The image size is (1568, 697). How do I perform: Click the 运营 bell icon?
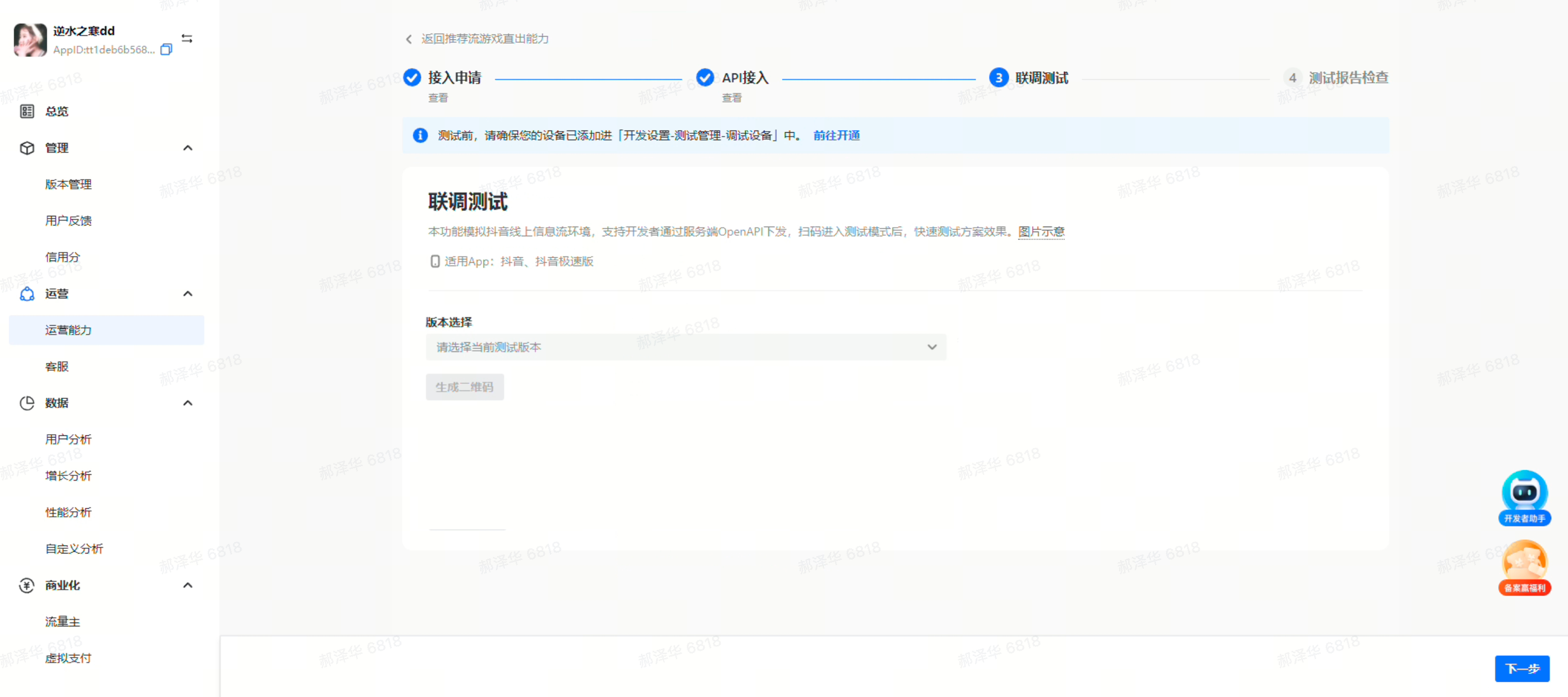coord(27,293)
